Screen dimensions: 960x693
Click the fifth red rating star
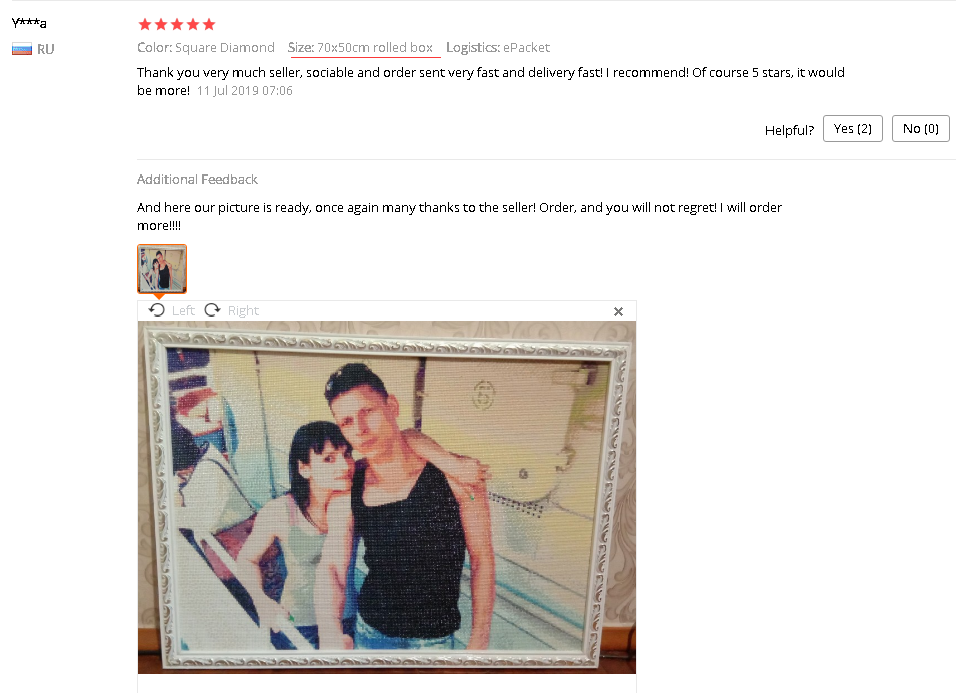point(209,24)
